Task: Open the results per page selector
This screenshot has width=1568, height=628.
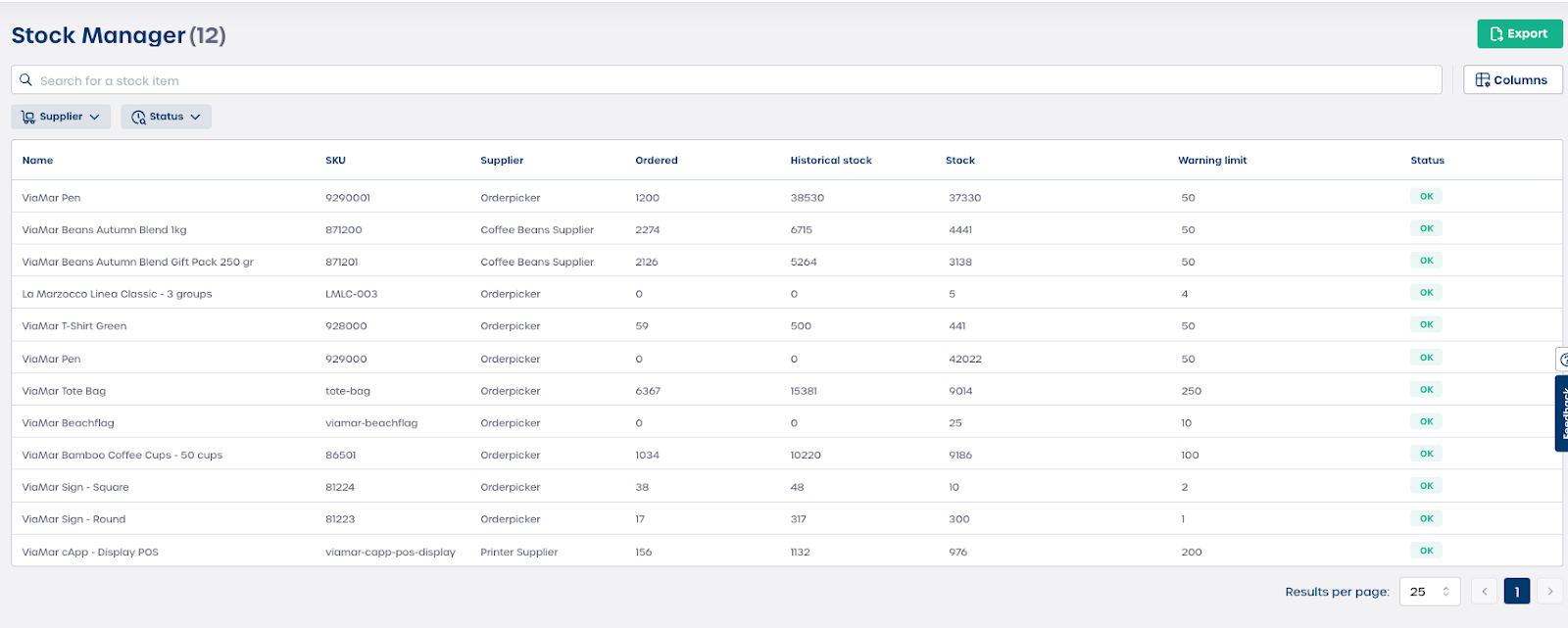Action: tap(1429, 592)
